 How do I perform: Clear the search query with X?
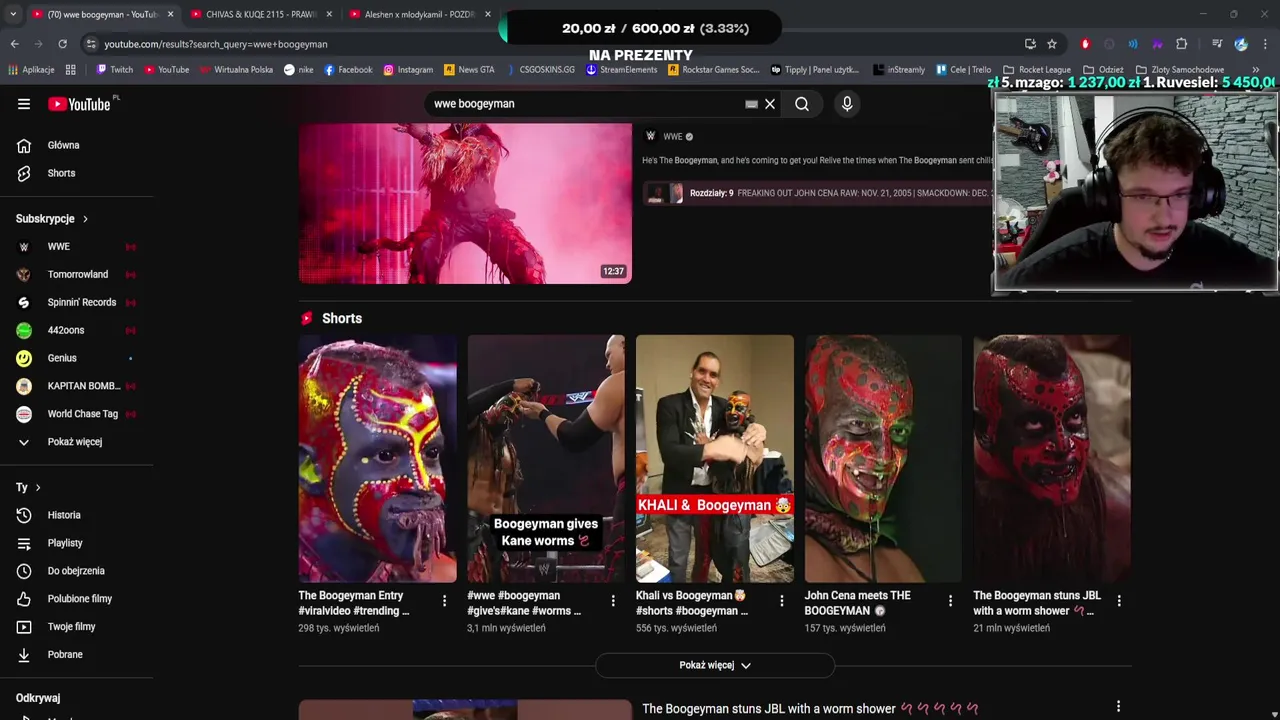[x=770, y=104]
